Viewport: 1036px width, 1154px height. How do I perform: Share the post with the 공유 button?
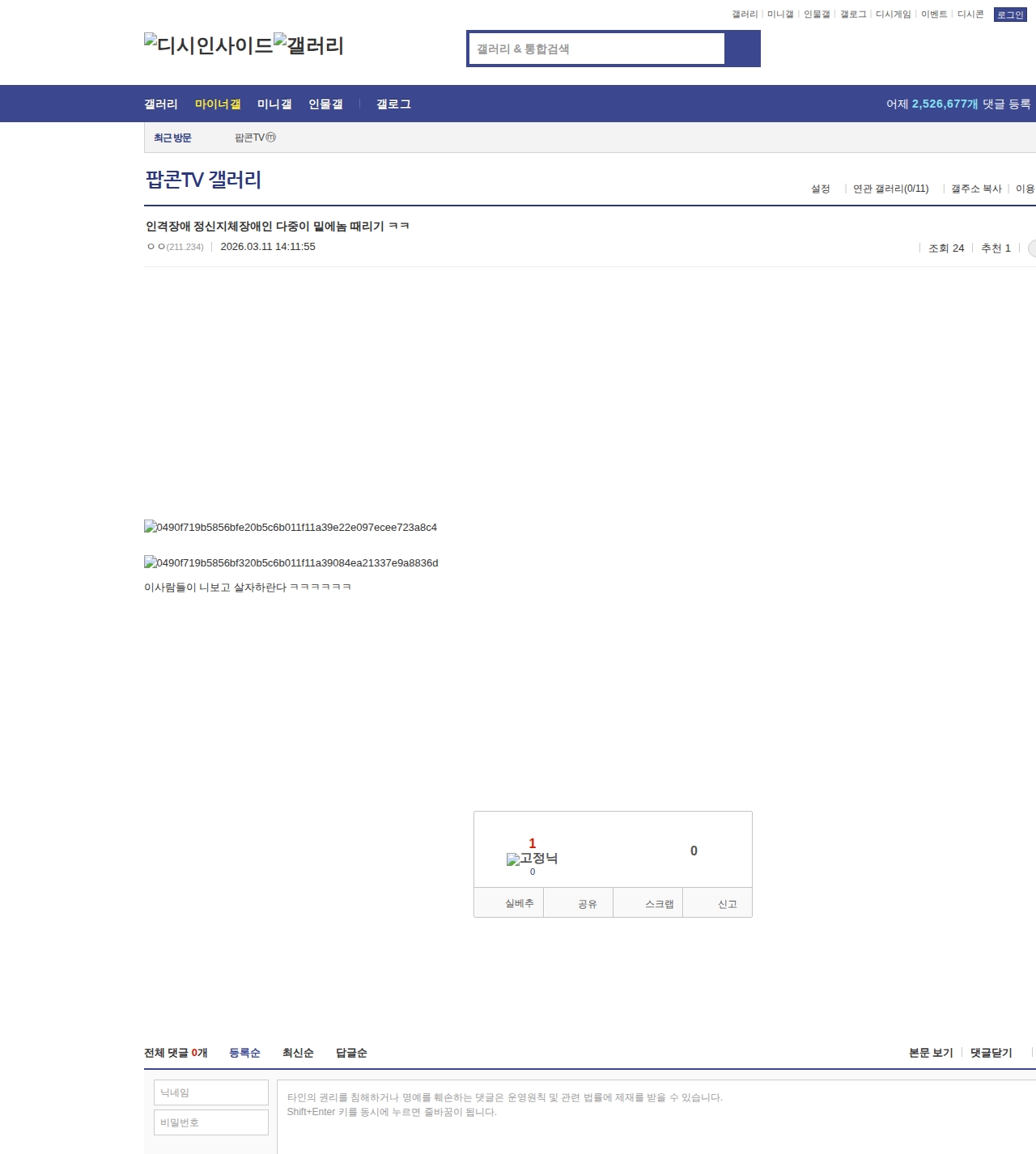click(587, 903)
